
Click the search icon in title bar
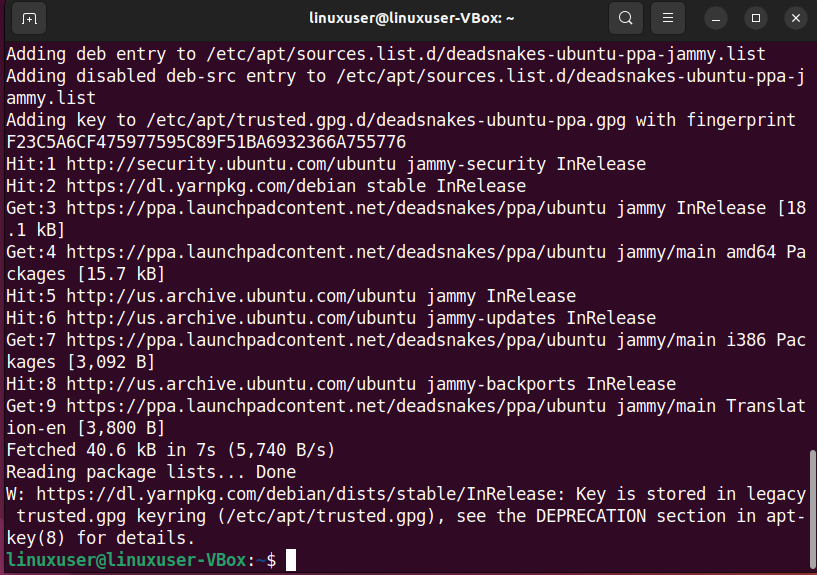click(625, 18)
